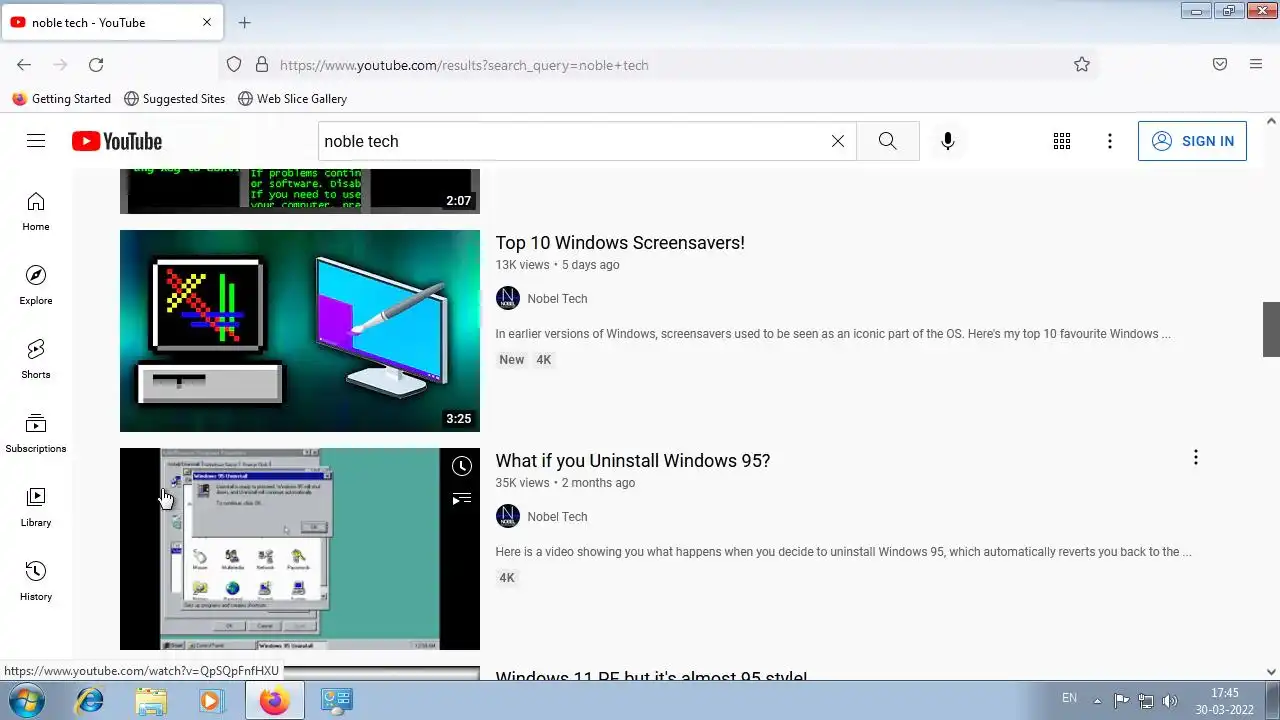Click scrollbar down arrow
The width and height of the screenshot is (1280, 720).
click(x=1271, y=673)
